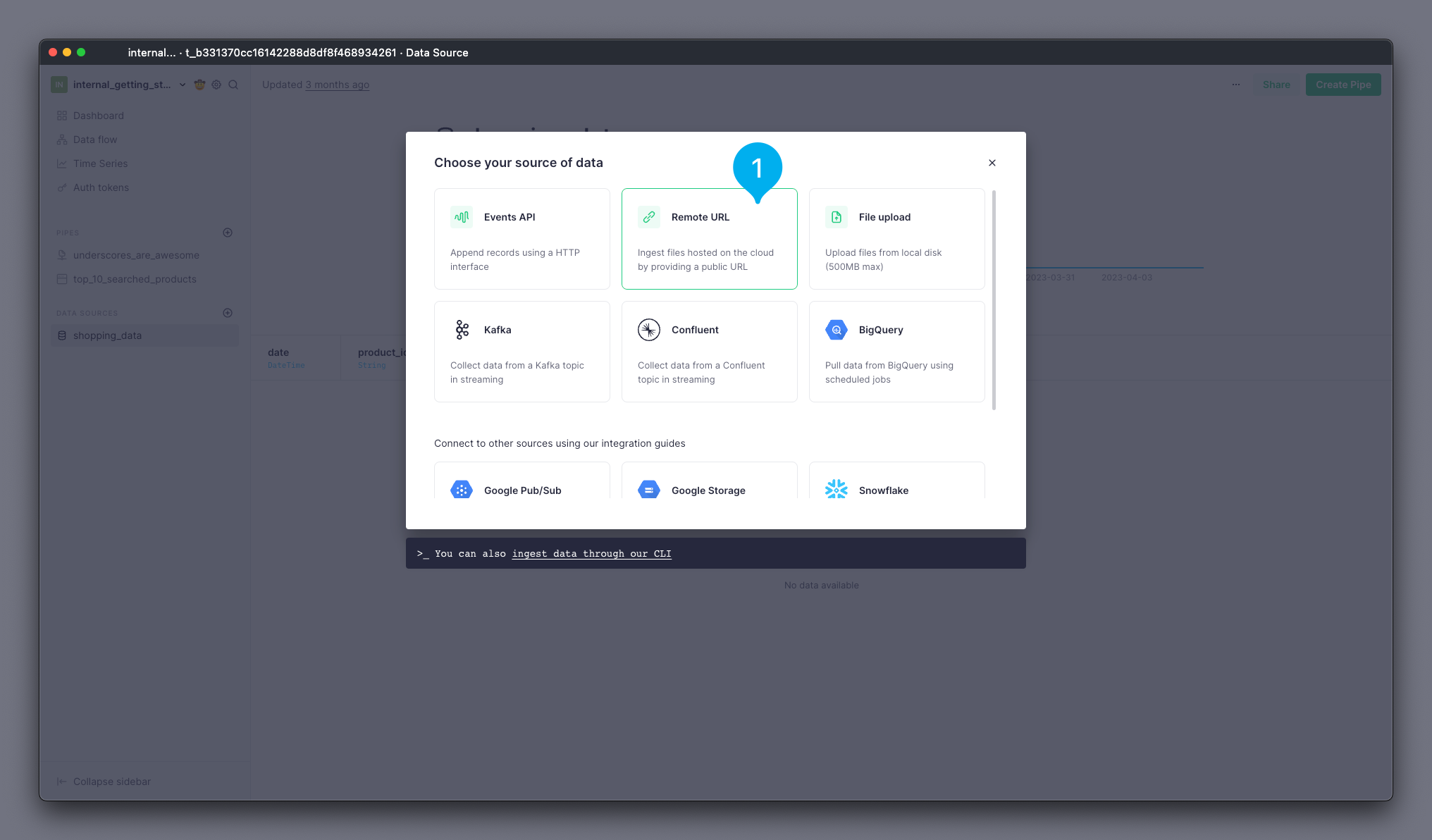Viewport: 1432px width, 840px height.
Task: Click the date column header
Action: pyautogui.click(x=296, y=358)
